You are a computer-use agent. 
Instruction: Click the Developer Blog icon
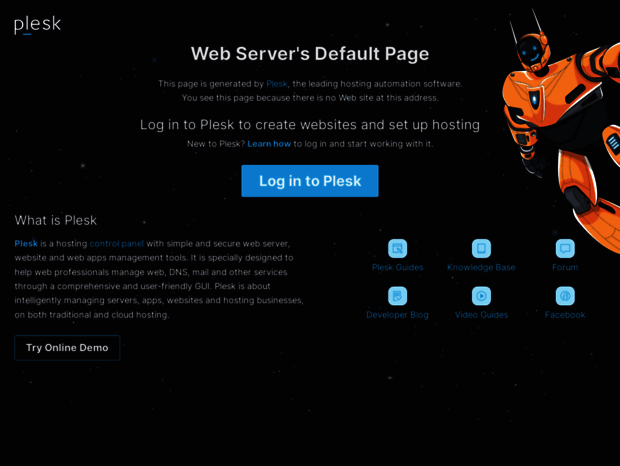[397, 296]
